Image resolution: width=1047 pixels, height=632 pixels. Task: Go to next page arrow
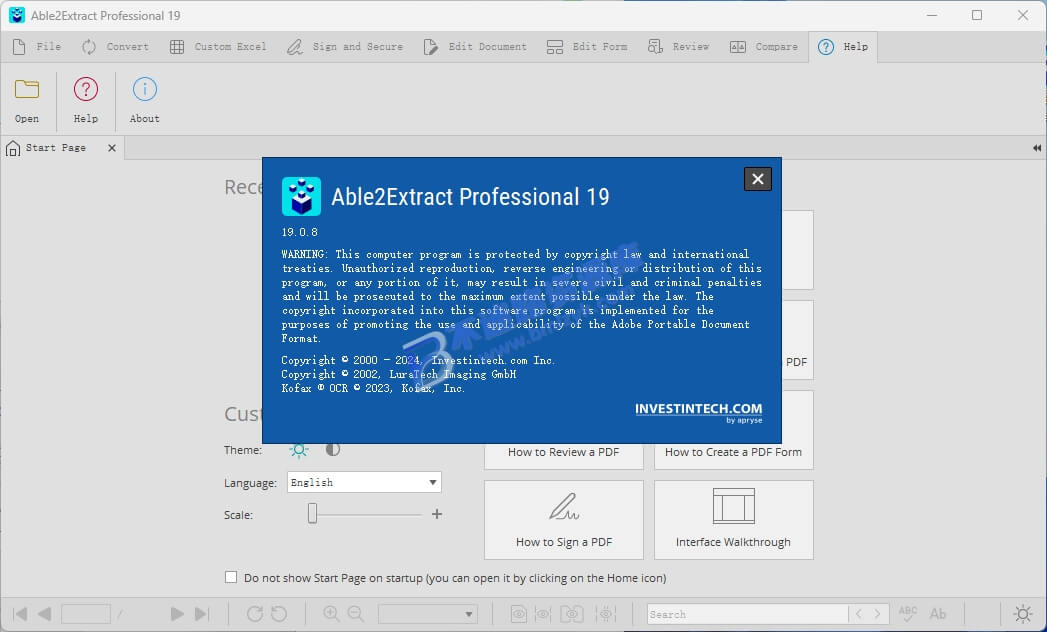coord(176,614)
